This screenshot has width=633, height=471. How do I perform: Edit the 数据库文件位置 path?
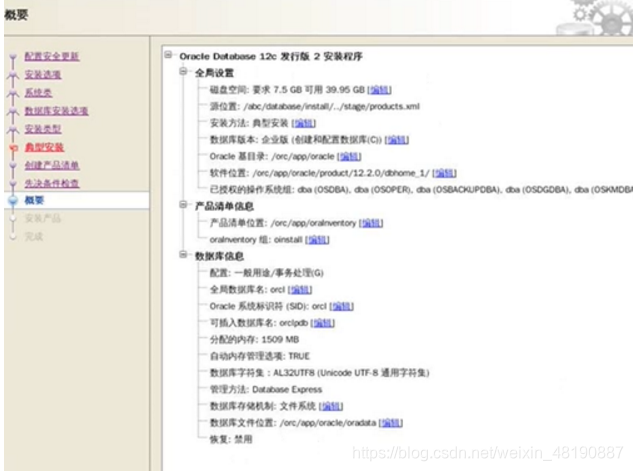(x=391, y=423)
